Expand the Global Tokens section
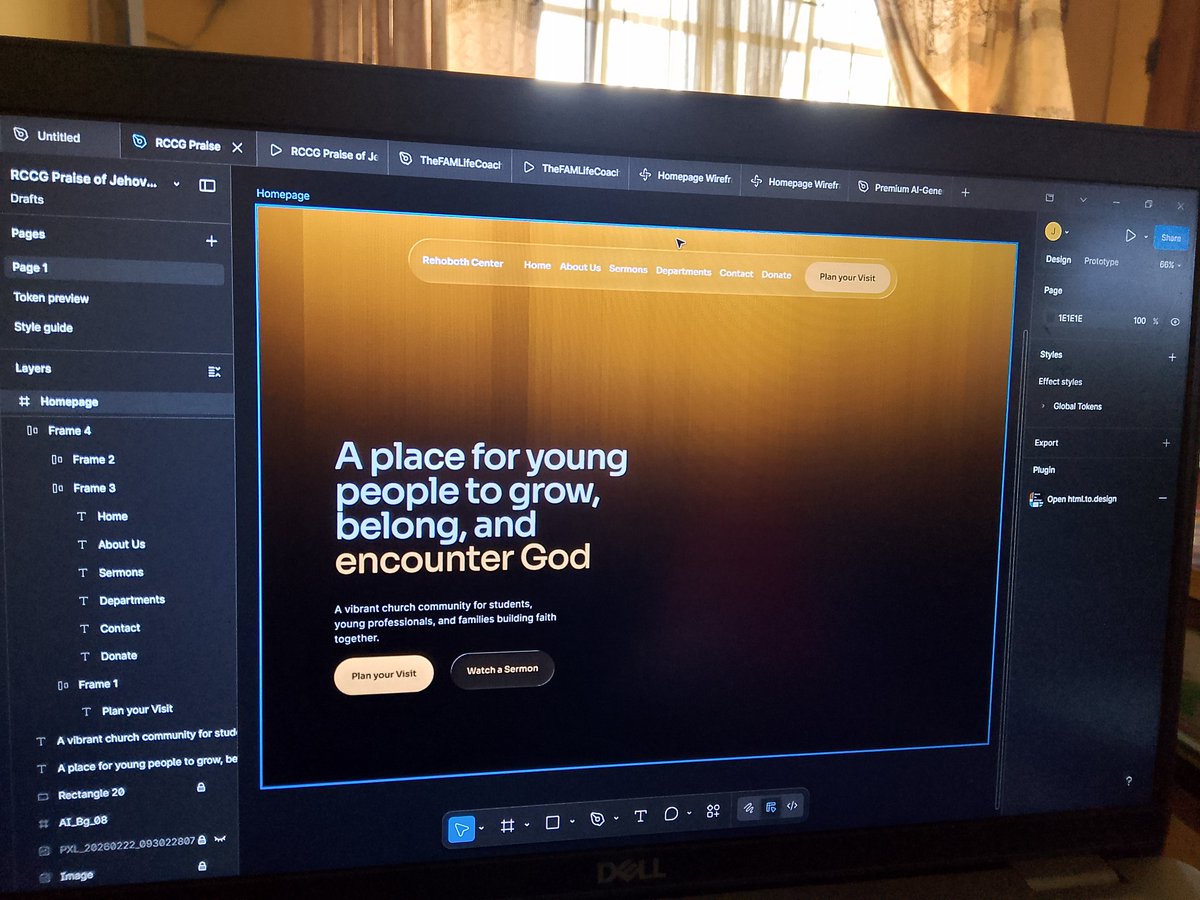 coord(1044,406)
